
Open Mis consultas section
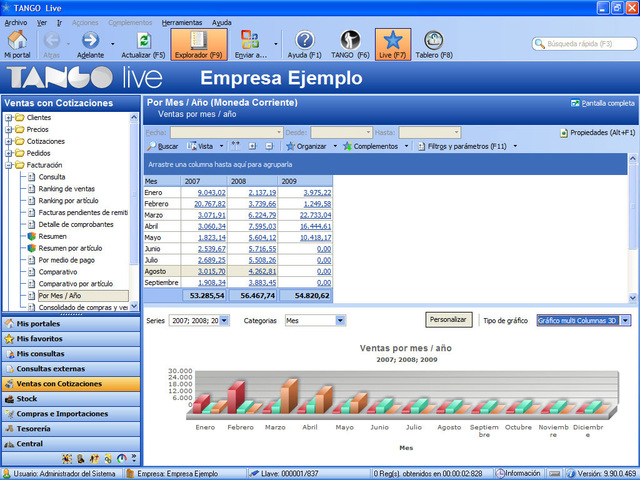point(71,354)
